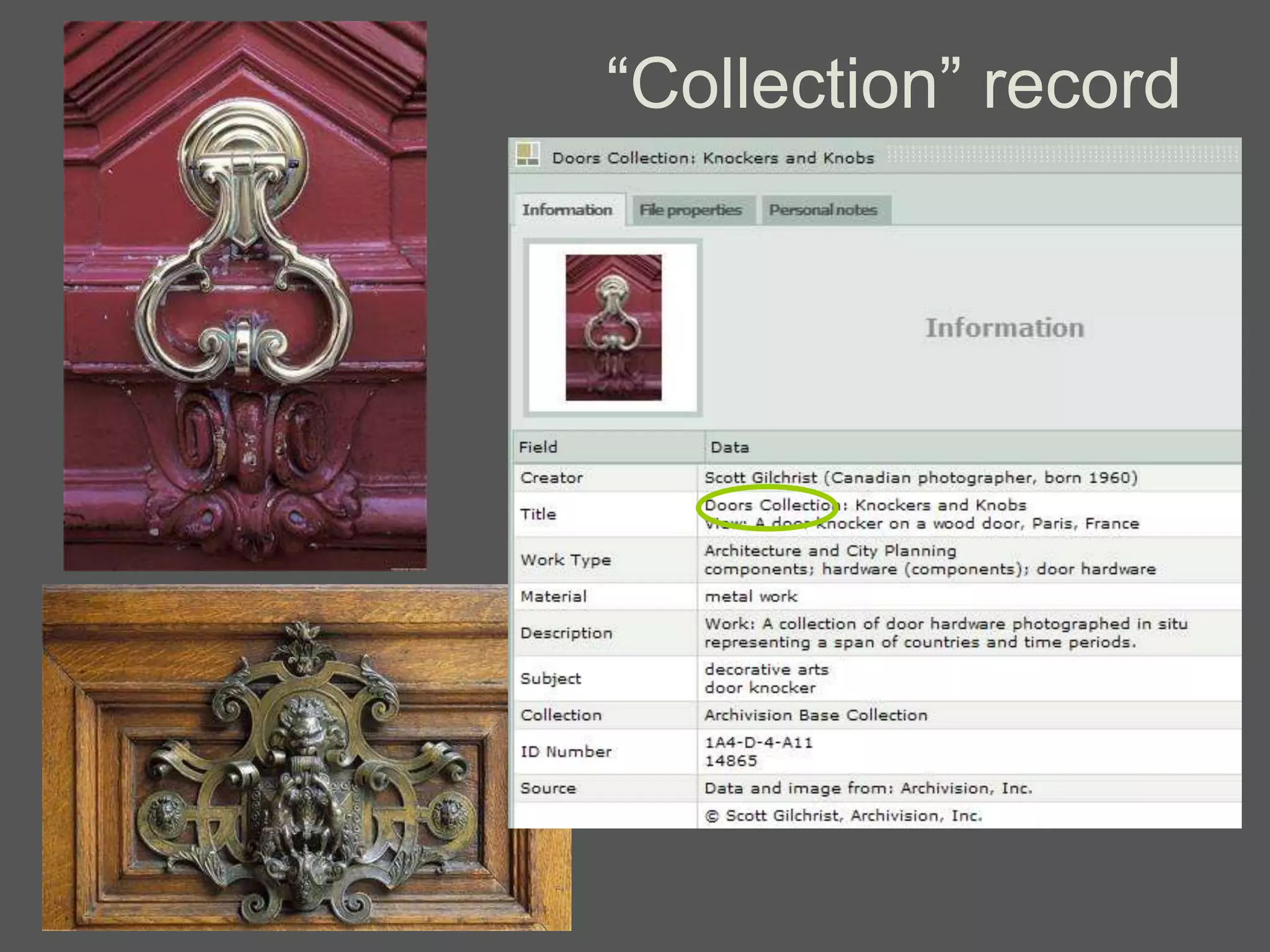This screenshot has width=1270, height=952.
Task: Select the Description field label
Action: 566,633
